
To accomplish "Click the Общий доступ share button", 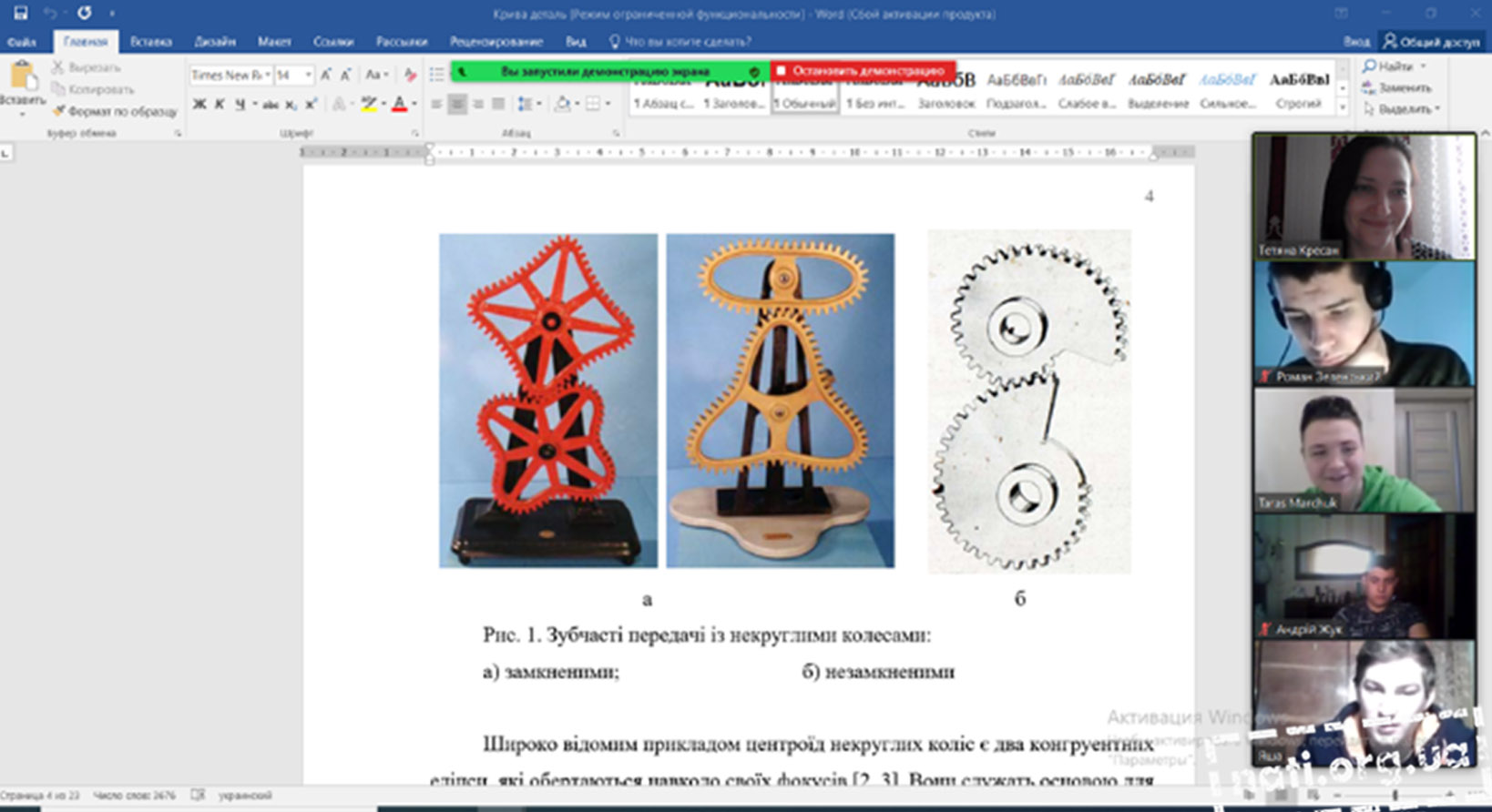I will tap(1431, 41).
